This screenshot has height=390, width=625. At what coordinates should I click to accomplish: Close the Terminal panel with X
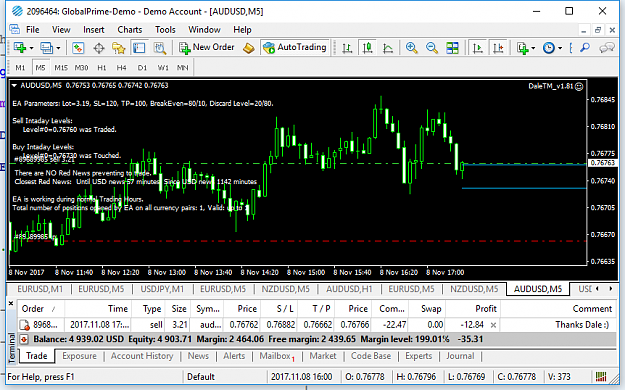11,304
